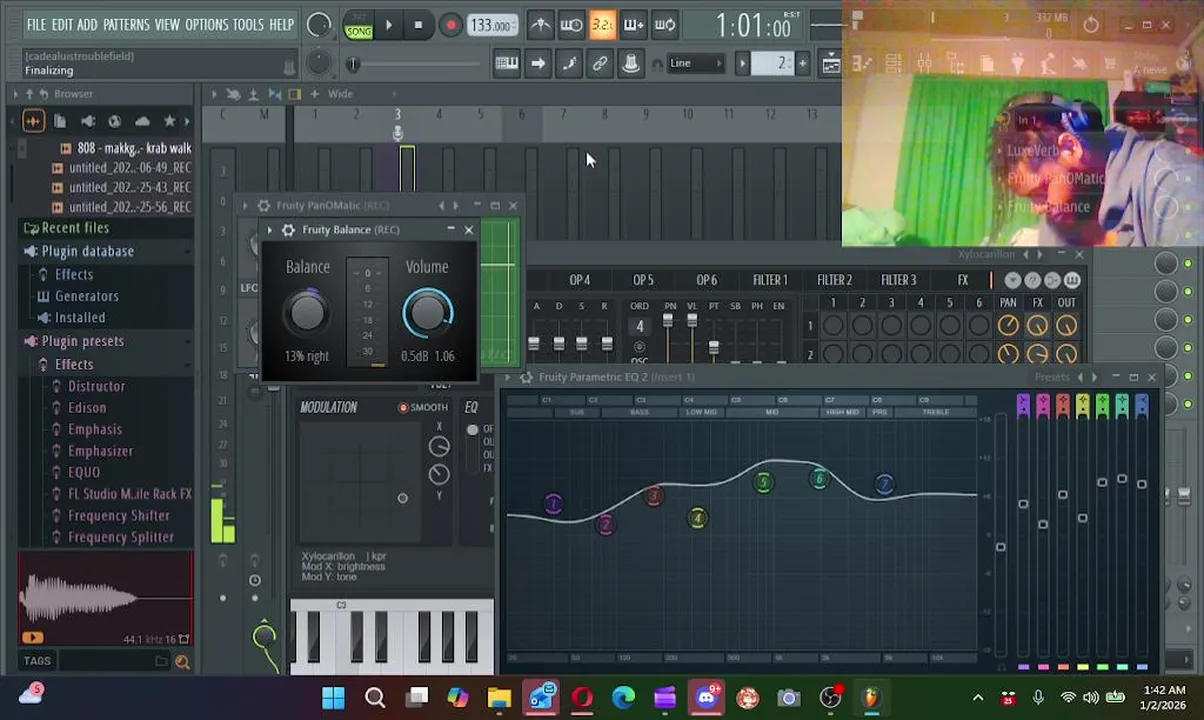Switch to OP 4 tab
The width and height of the screenshot is (1204, 720).
pos(580,281)
